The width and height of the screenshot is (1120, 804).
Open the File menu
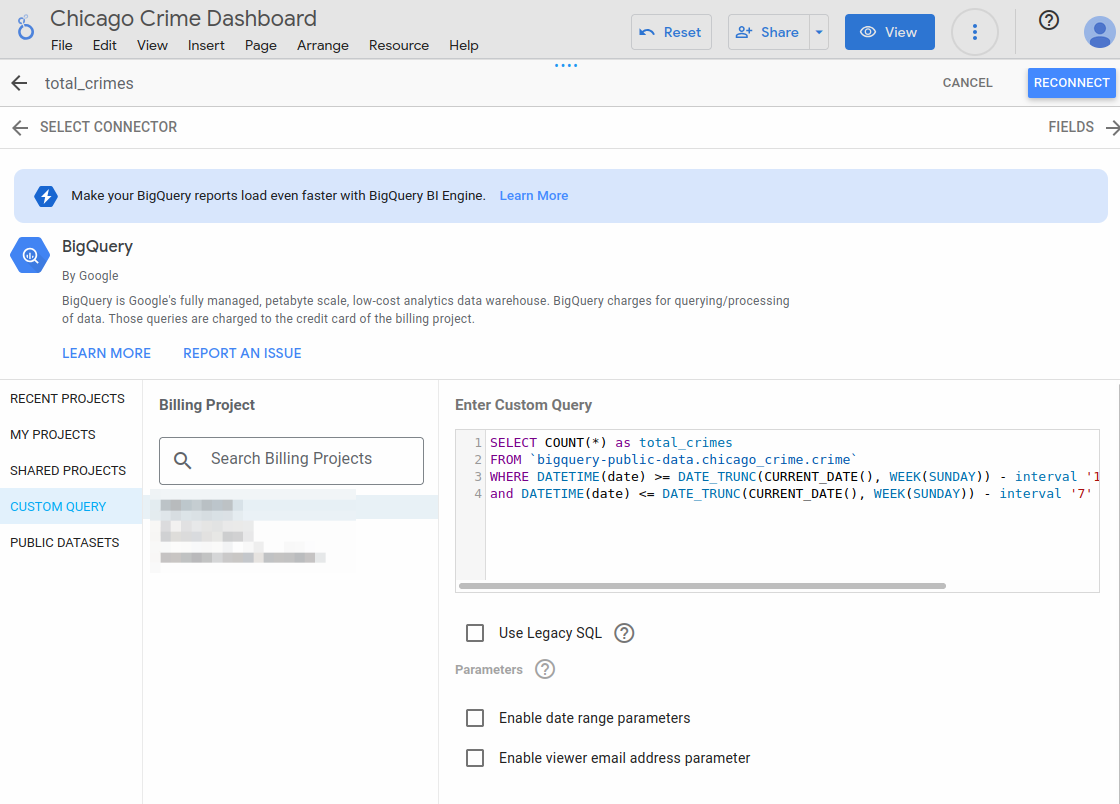tap(61, 45)
